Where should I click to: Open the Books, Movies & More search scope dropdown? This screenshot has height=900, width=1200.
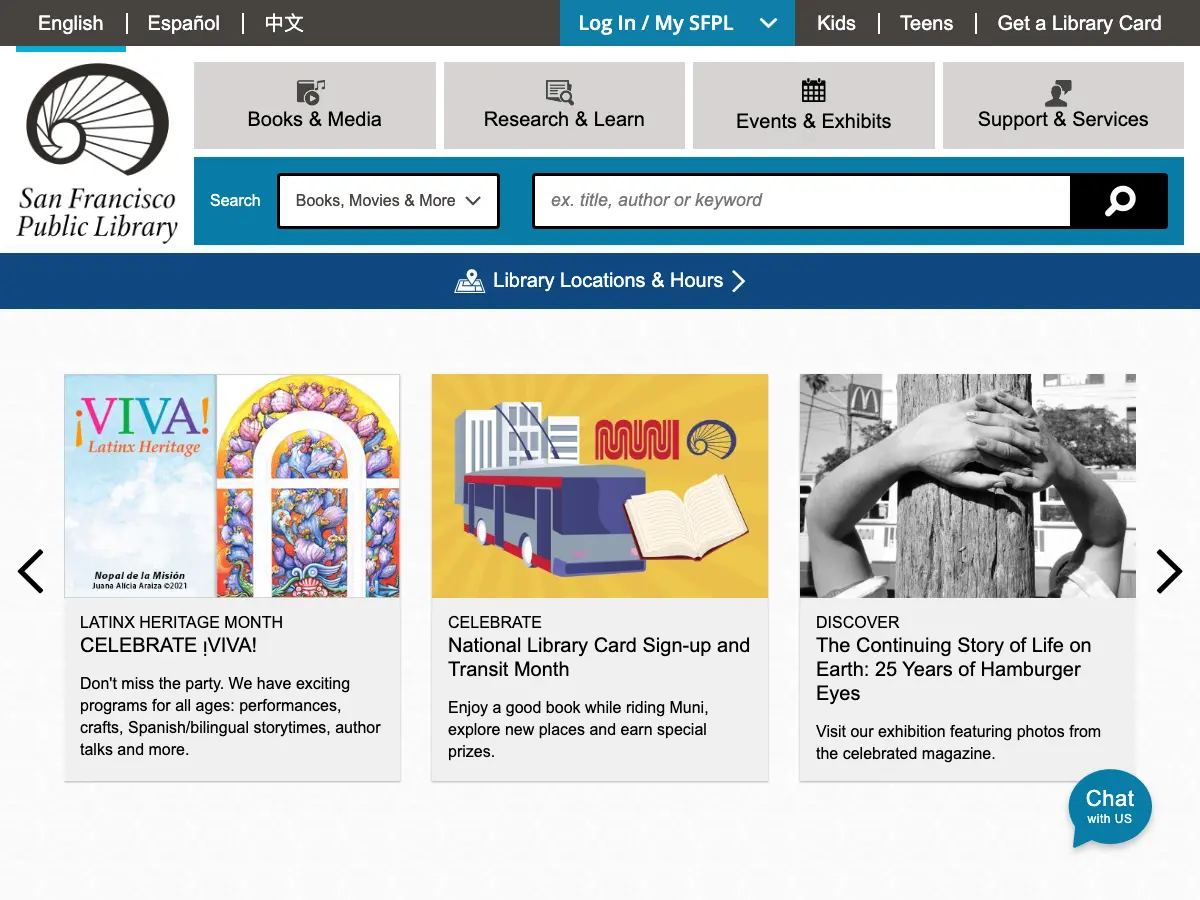388,201
